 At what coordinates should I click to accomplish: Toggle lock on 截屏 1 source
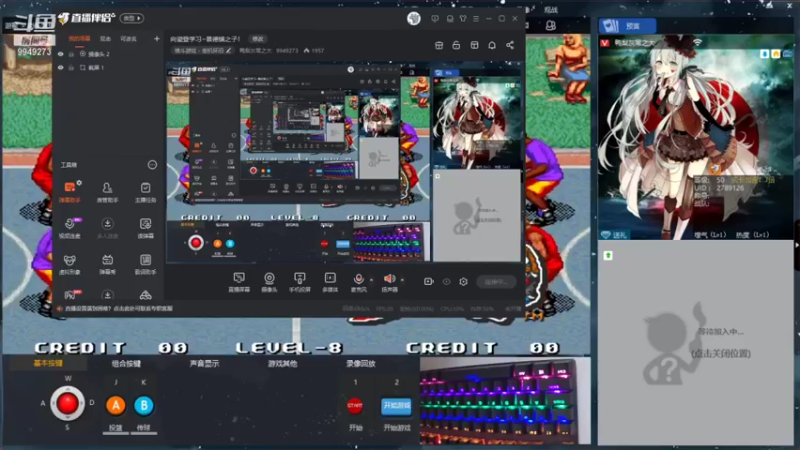pos(71,67)
